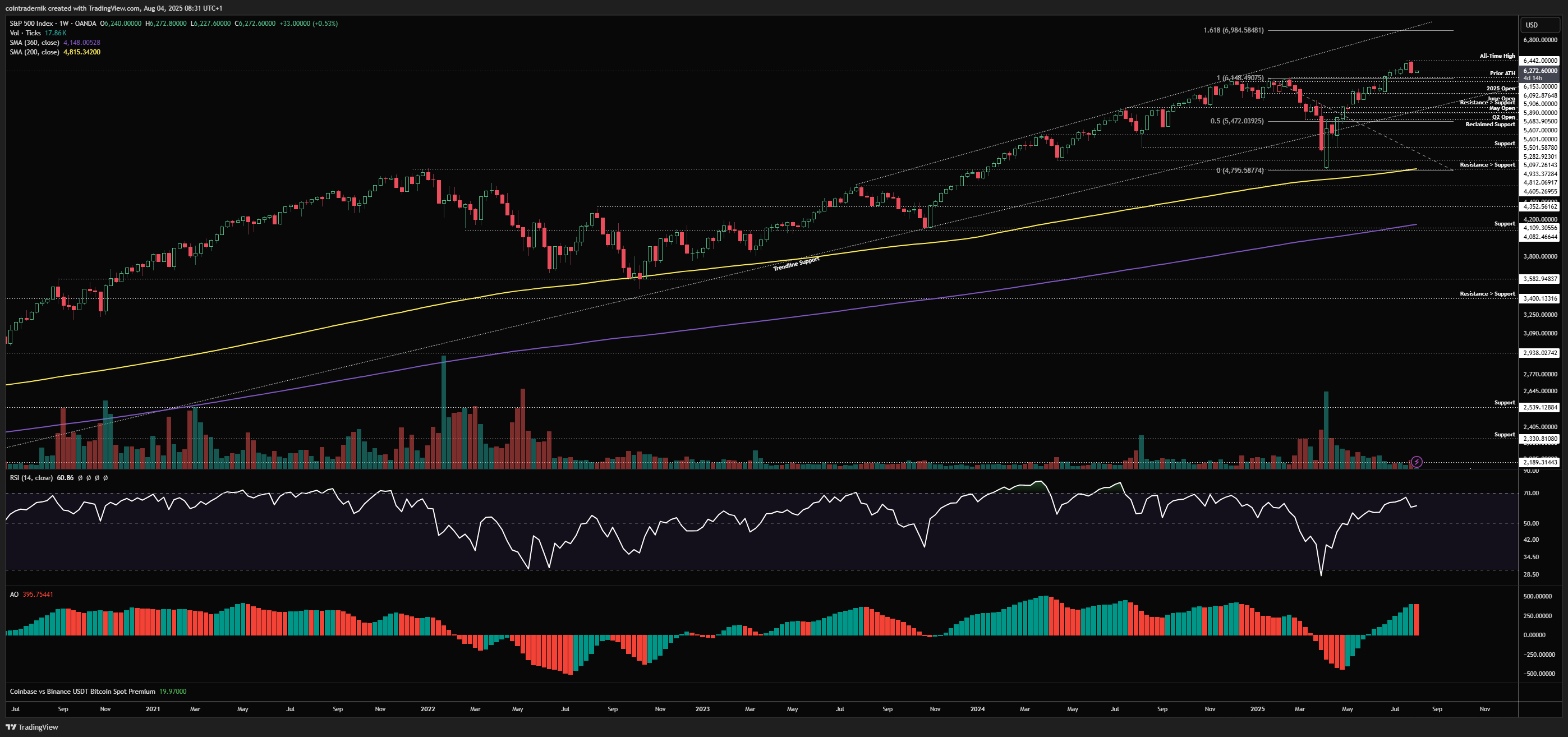This screenshot has width=1568, height=737.
Task: Select the RSI (14, close) legend
Action: 31,478
